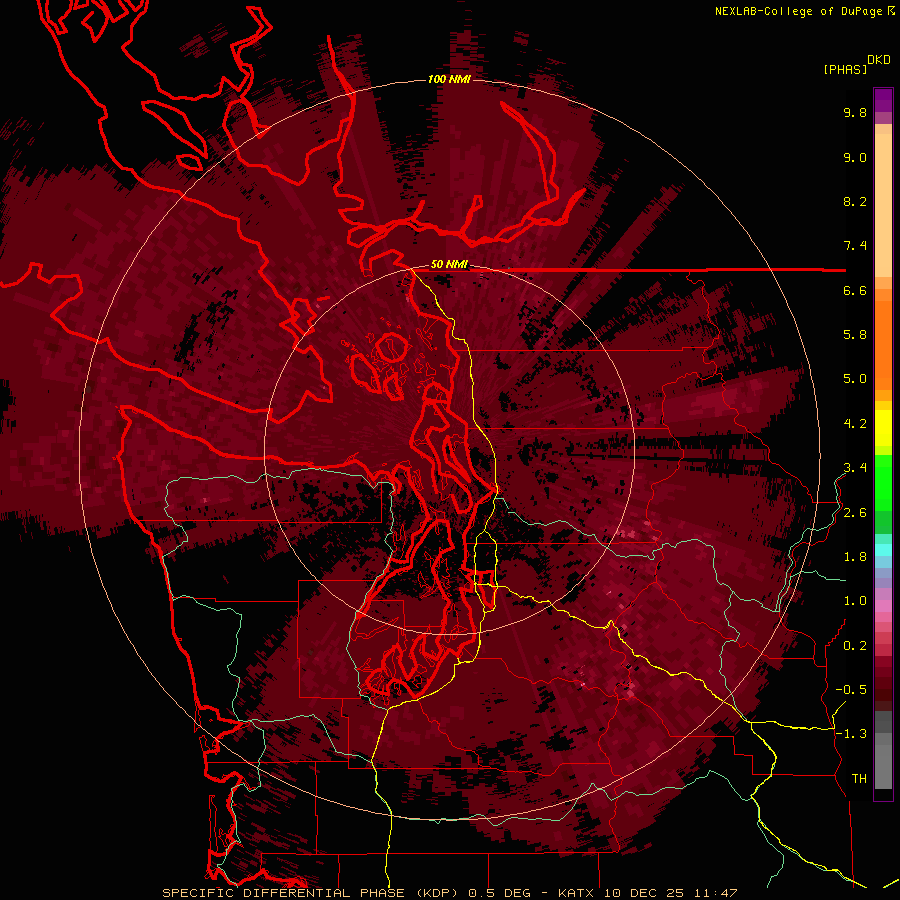This screenshot has width=900, height=900.
Task: Click the 5.8 legend value
Action: coord(855,335)
